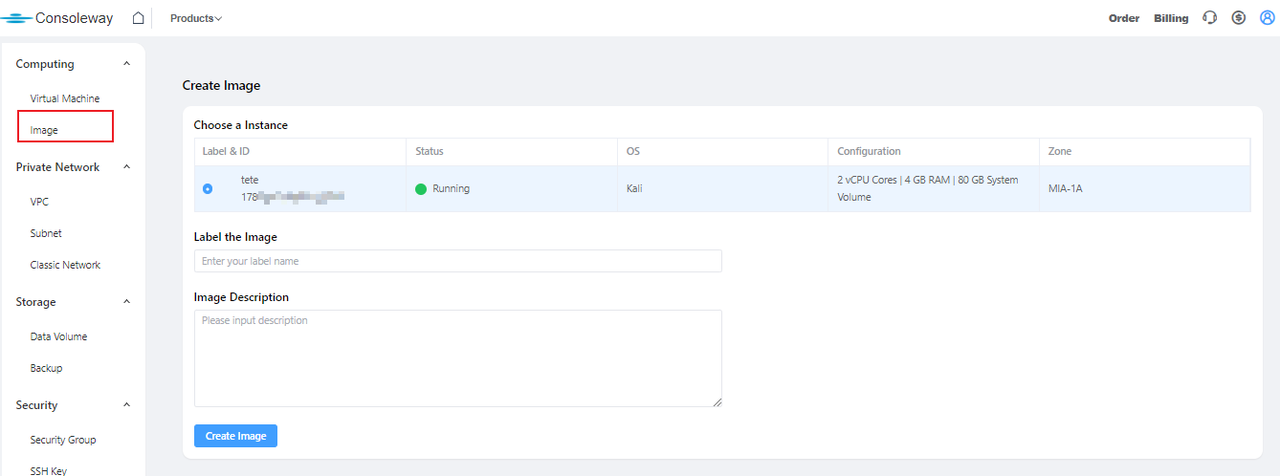The image size is (1280, 476).
Task: Open the customer support headset icon
Action: (x=1210, y=18)
